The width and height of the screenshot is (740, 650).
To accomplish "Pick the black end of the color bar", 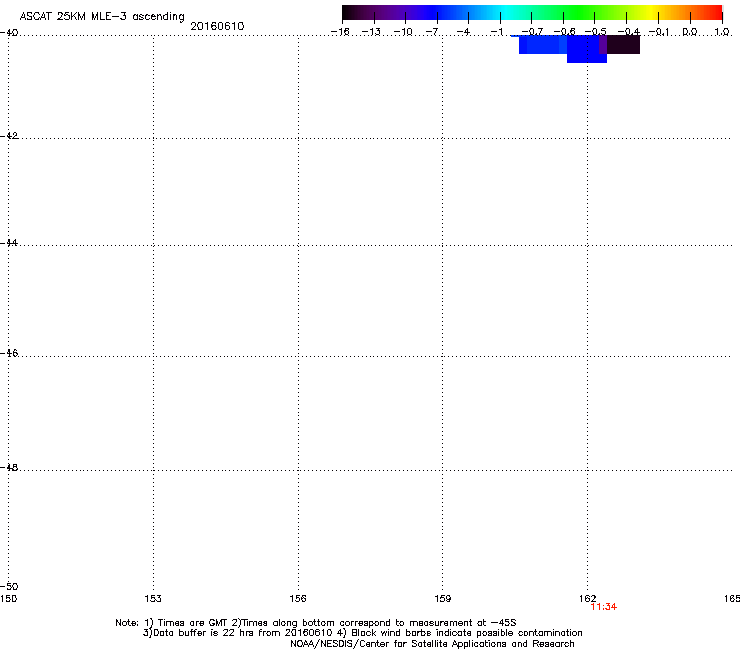I will [x=352, y=13].
